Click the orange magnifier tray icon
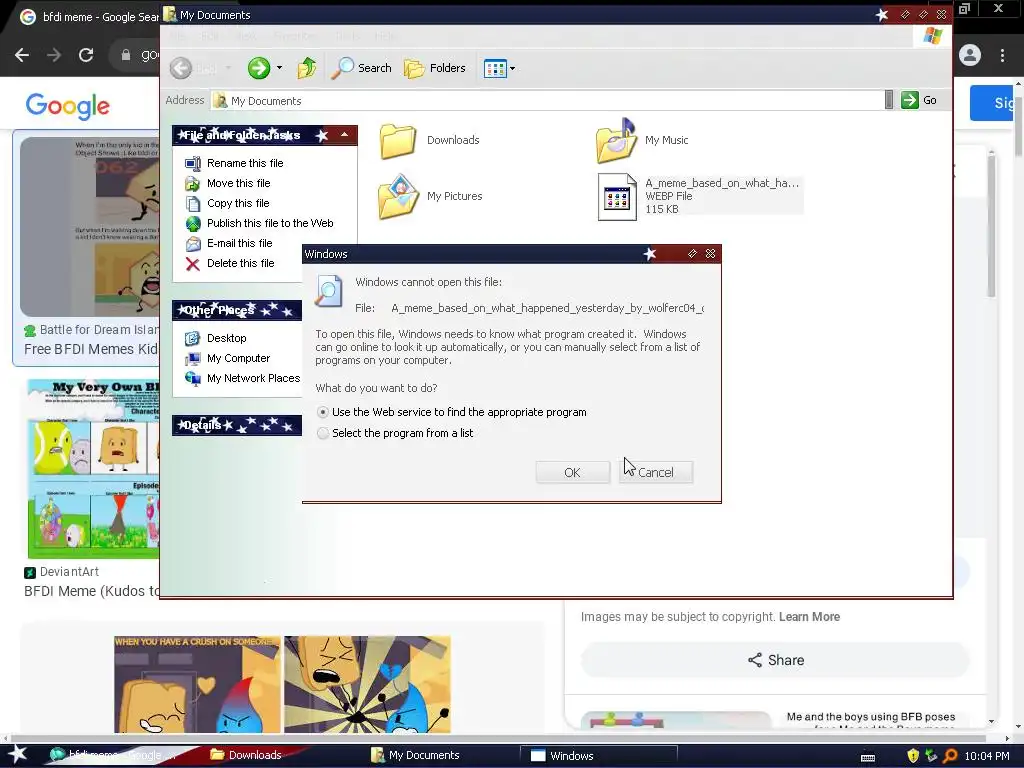The width and height of the screenshot is (1024, 768). click(950, 756)
